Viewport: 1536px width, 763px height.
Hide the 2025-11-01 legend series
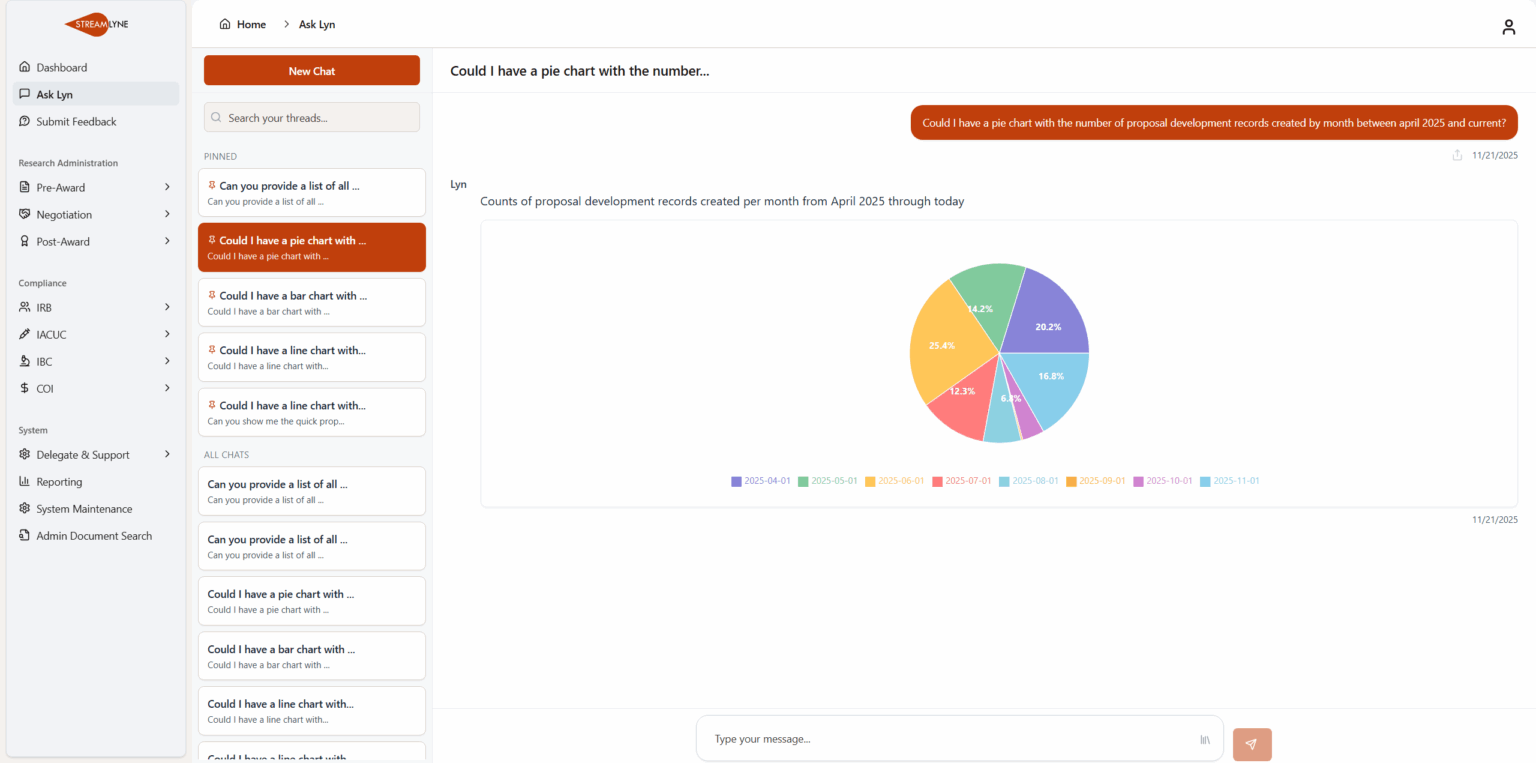[x=1229, y=481]
